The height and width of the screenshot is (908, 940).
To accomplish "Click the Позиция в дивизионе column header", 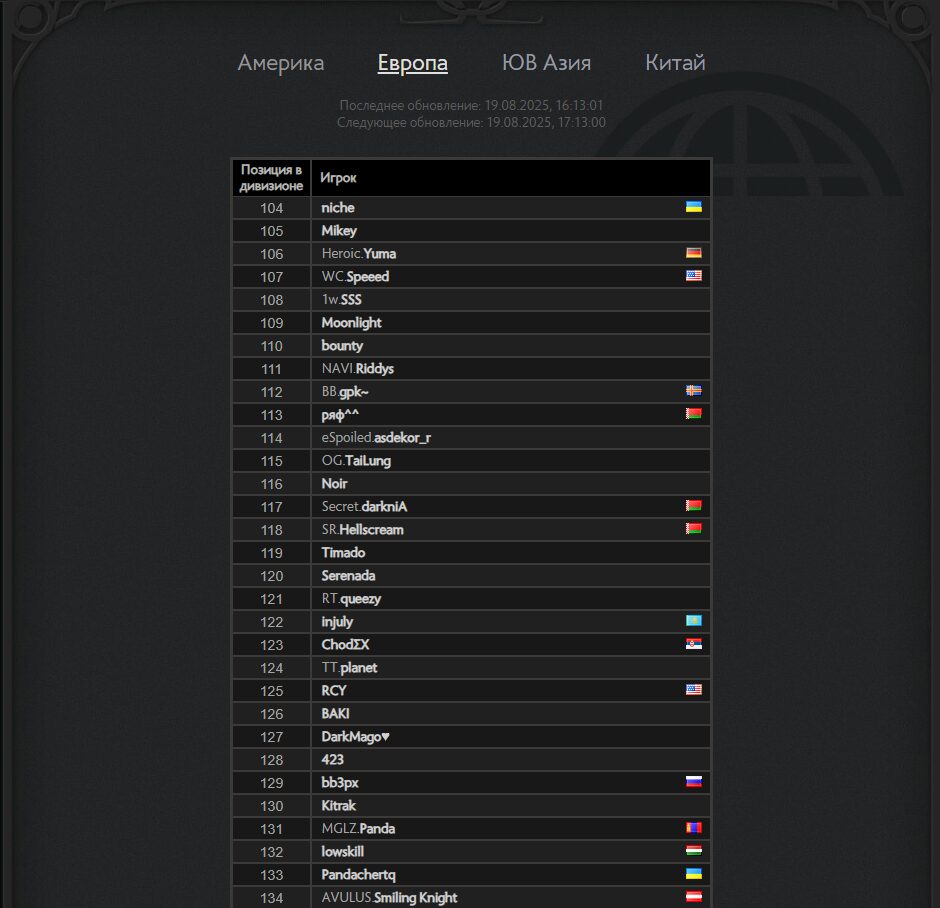I will click(x=272, y=177).
